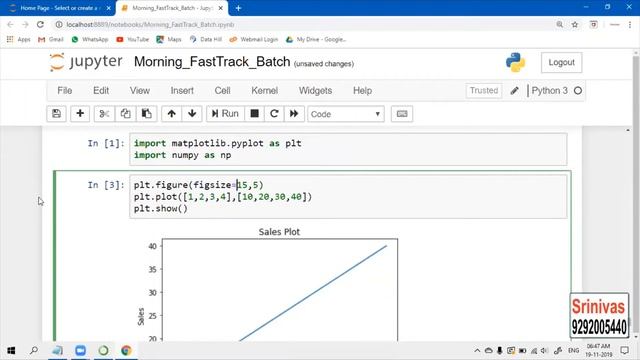Click the Python 3 kernel name
Viewport: 640px width, 360px height.
pos(549,91)
